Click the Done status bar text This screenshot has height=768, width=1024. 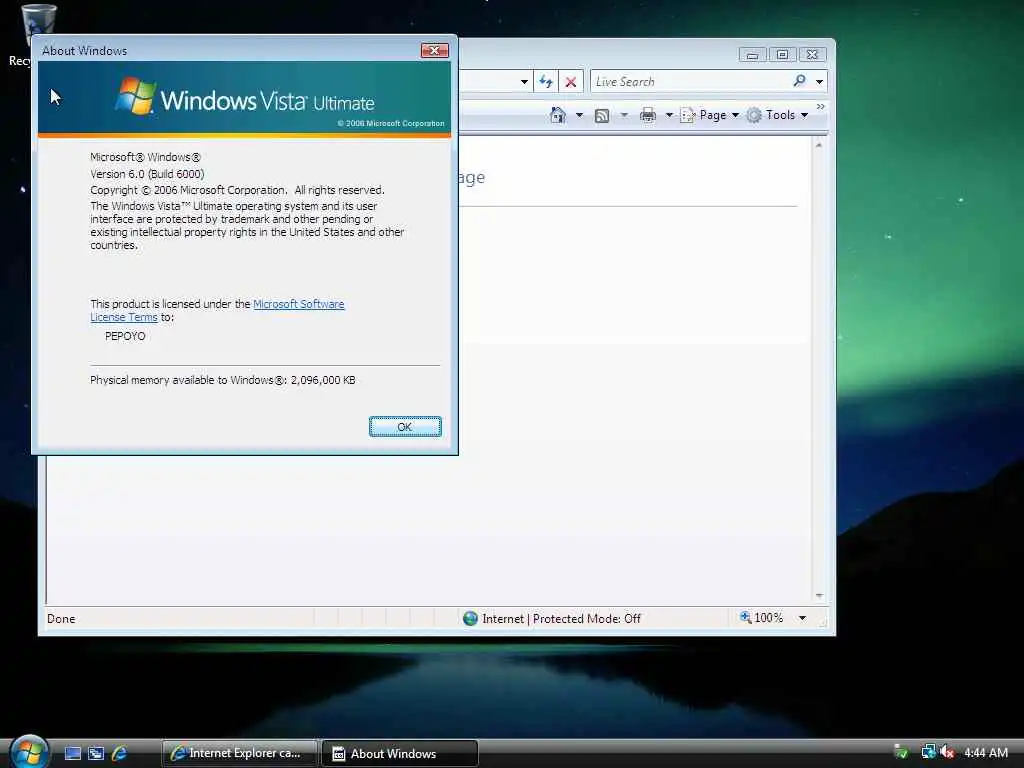[61, 618]
